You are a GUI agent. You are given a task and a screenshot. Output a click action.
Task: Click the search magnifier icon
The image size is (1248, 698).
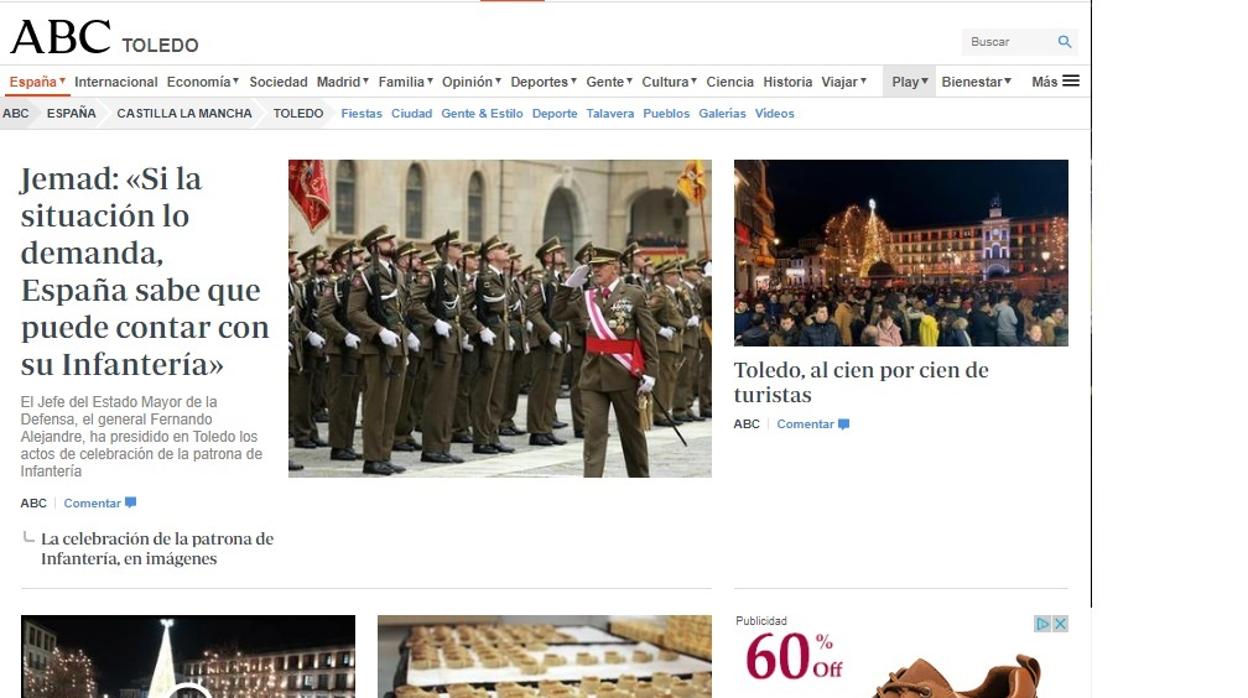coord(1064,42)
